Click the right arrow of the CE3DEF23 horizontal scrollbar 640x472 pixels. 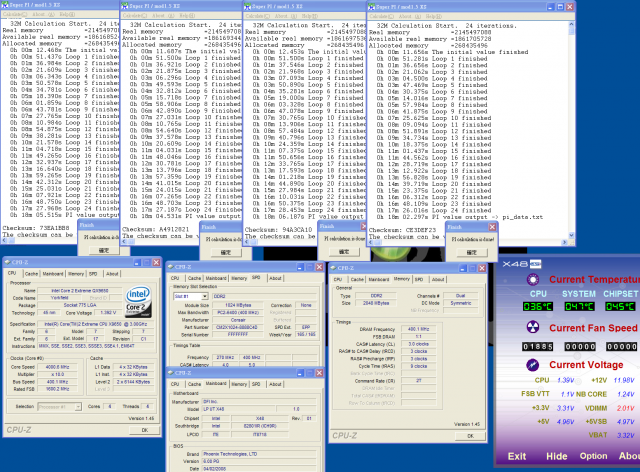(564, 243)
